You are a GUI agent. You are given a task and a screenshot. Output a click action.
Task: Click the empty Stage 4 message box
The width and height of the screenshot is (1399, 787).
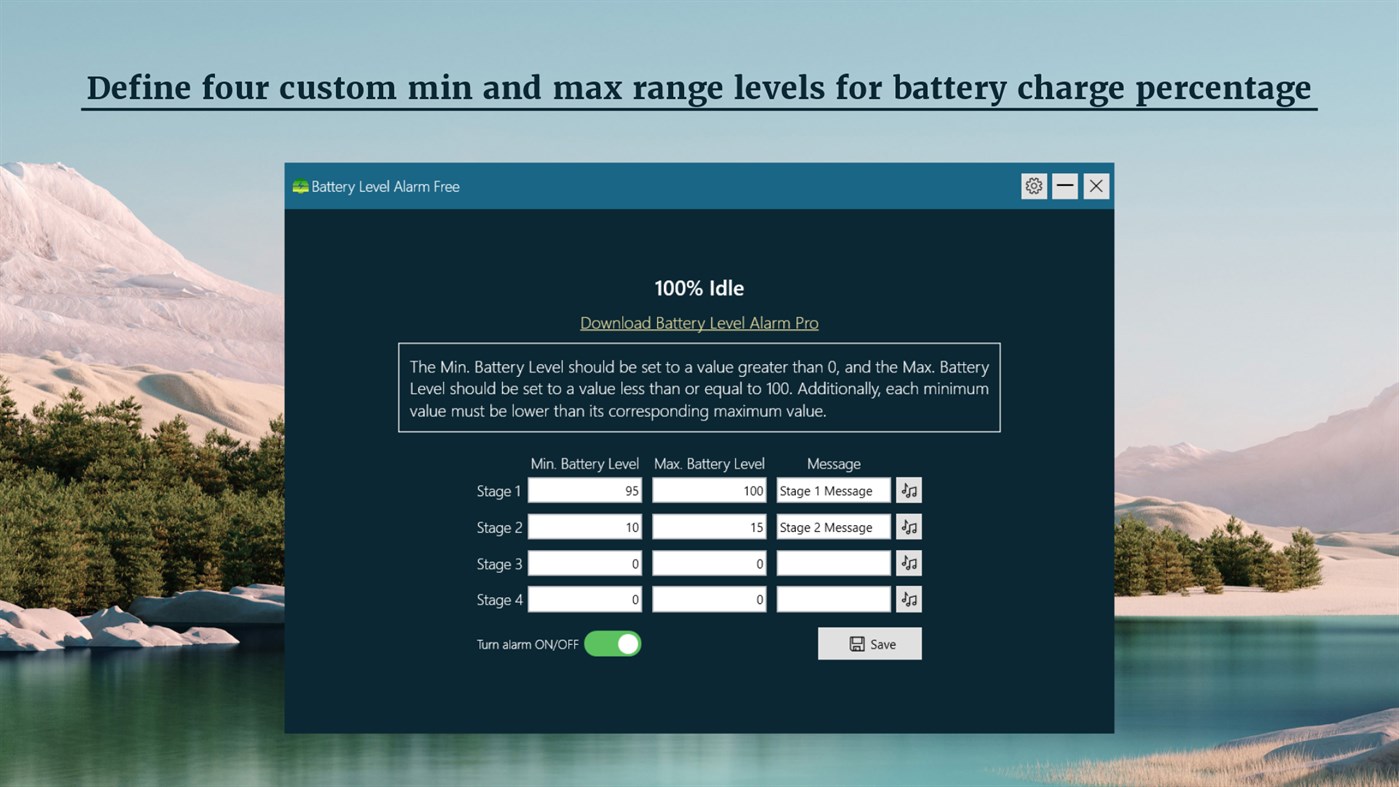[832, 599]
